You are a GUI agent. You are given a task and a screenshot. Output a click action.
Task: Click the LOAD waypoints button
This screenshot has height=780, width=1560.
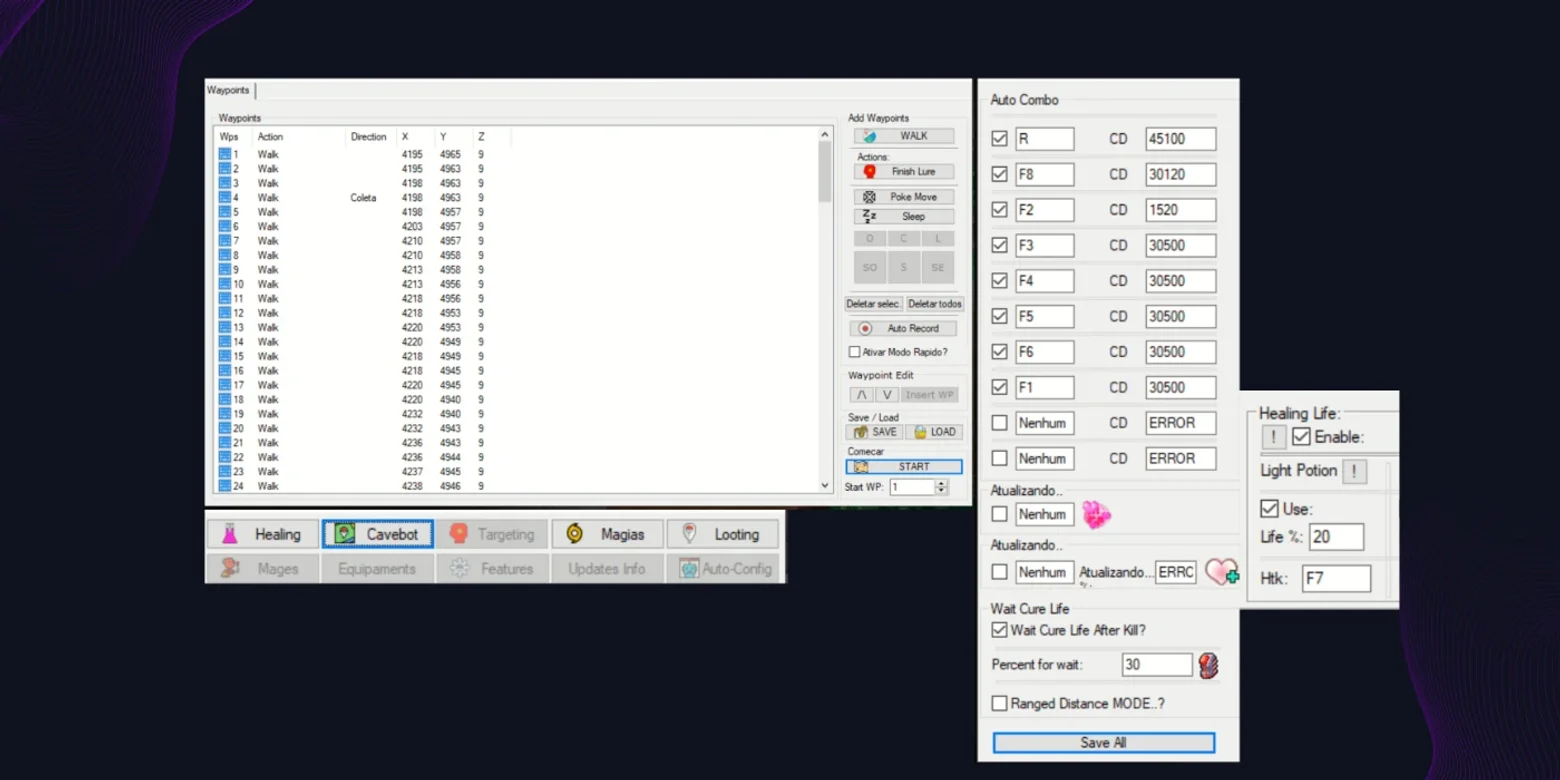click(x=934, y=432)
